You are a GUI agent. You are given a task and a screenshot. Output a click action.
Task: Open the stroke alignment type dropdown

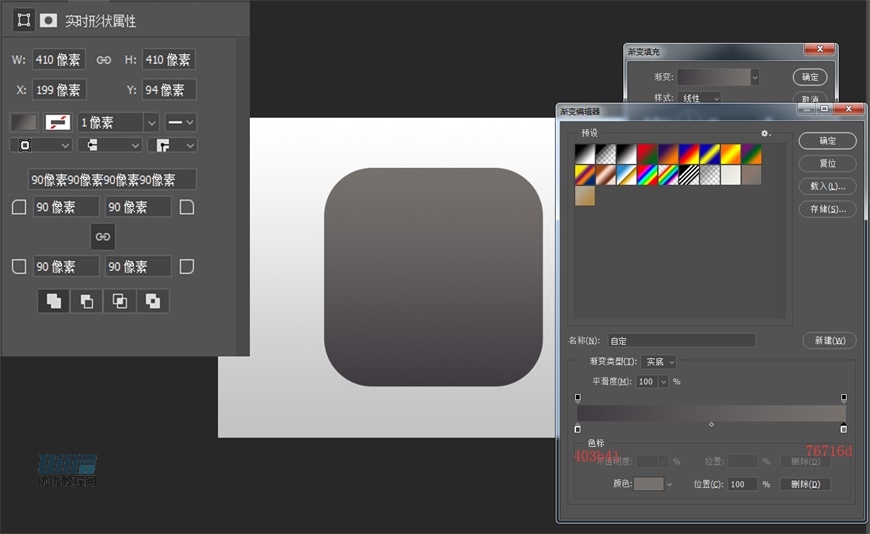click(x=40, y=145)
